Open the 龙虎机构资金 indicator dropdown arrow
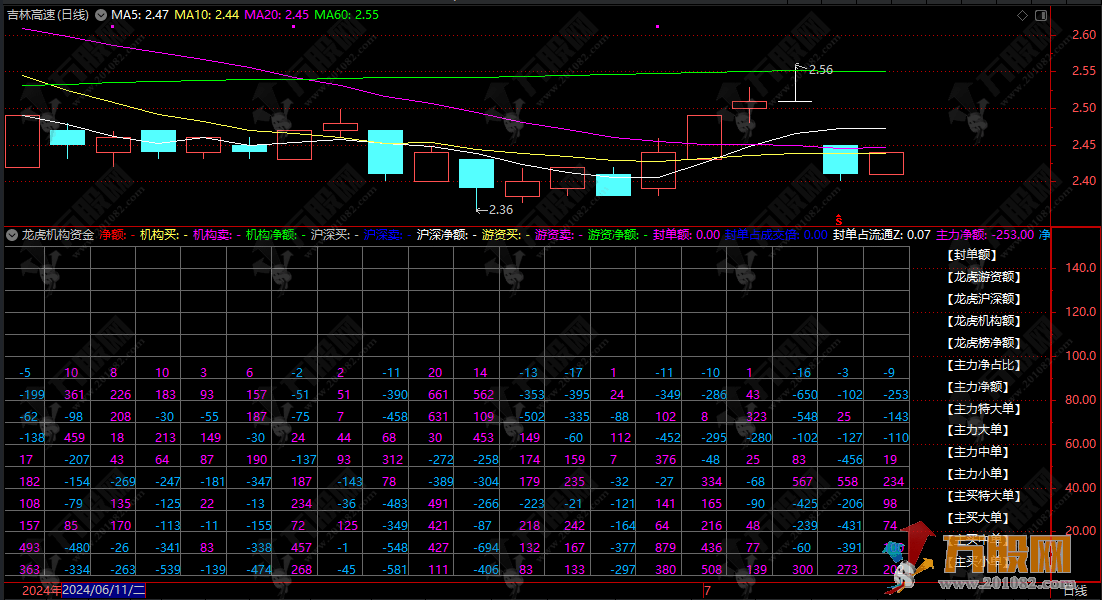The image size is (1102, 600). click(12, 235)
